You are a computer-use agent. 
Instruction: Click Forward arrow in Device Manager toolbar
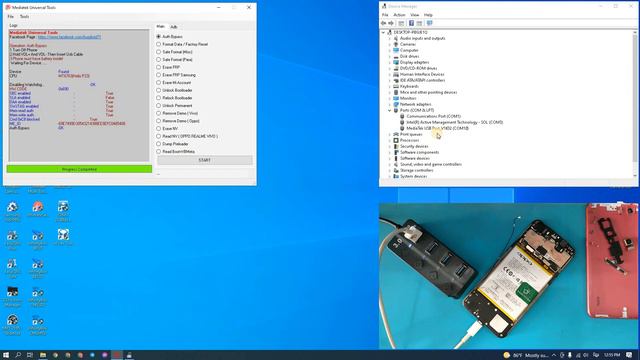click(x=391, y=23)
